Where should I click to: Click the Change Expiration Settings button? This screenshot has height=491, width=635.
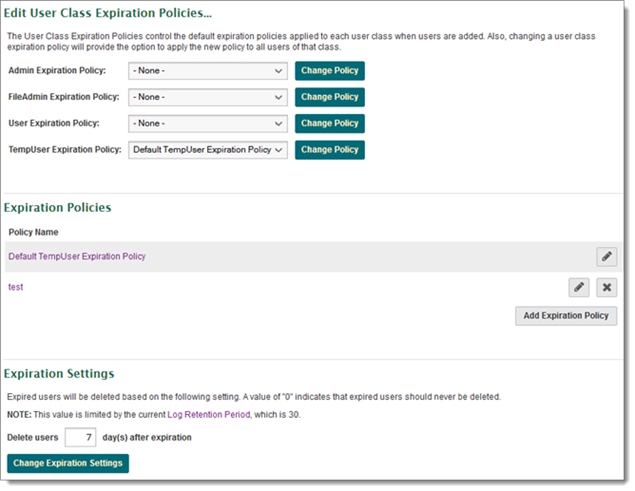68,463
